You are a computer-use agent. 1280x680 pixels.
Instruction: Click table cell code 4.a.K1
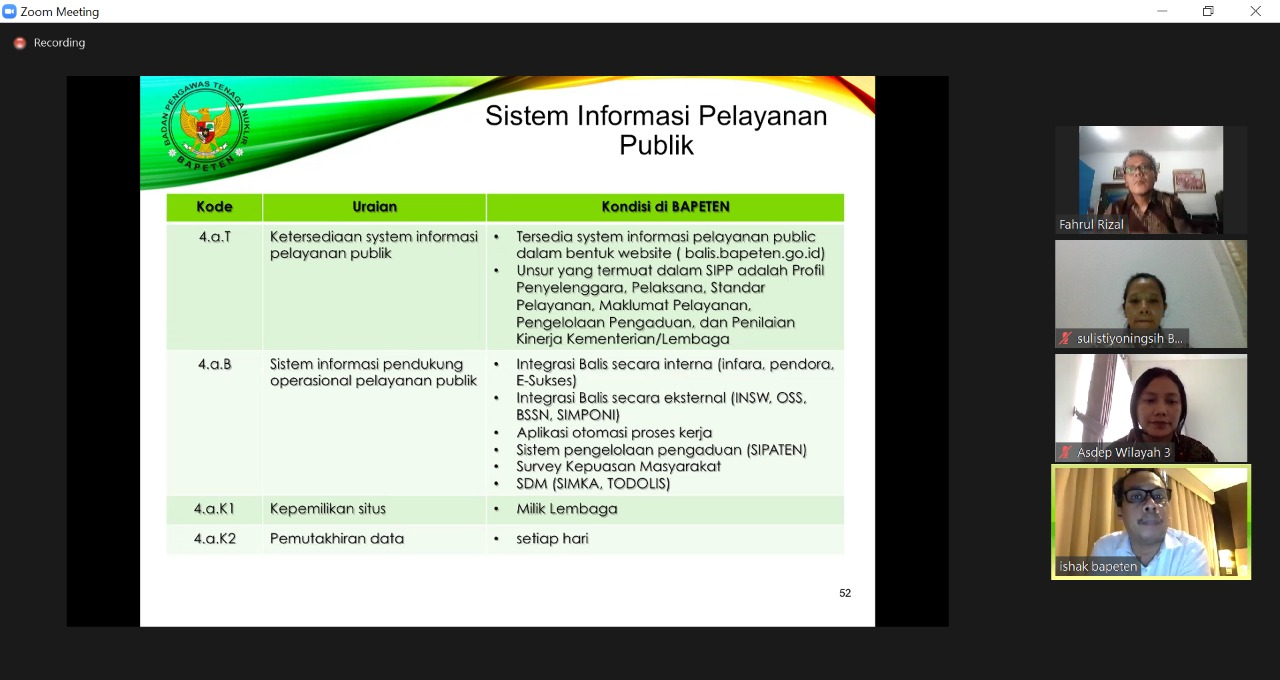[215, 509]
